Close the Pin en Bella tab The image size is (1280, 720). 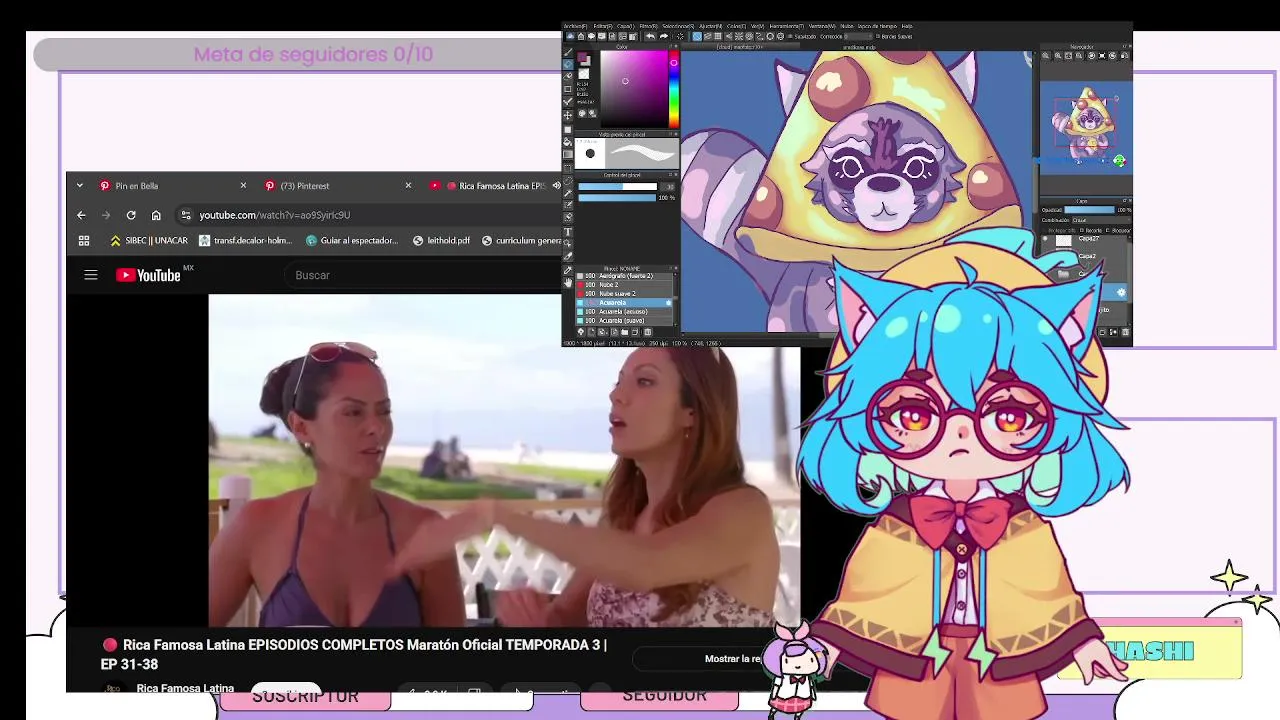(x=243, y=185)
